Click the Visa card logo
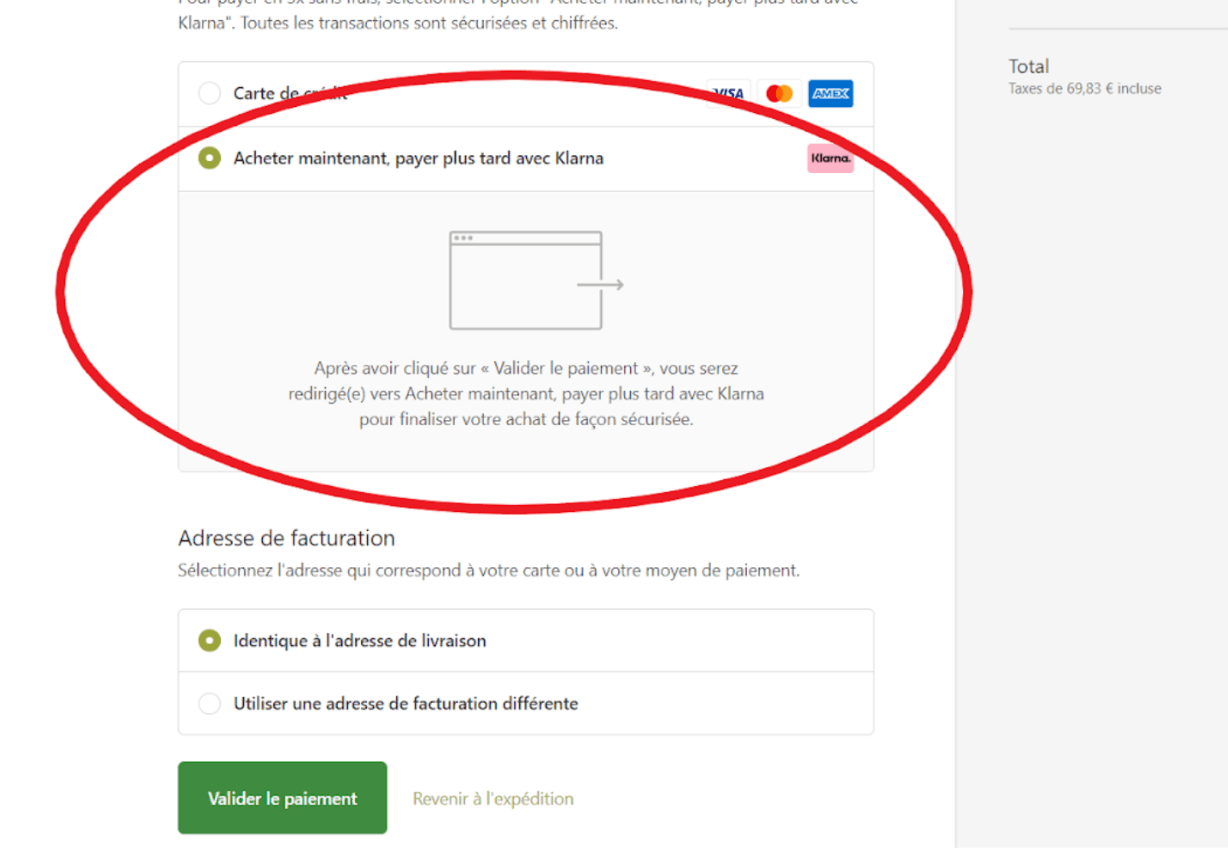This screenshot has height=848, width=1228. [729, 94]
